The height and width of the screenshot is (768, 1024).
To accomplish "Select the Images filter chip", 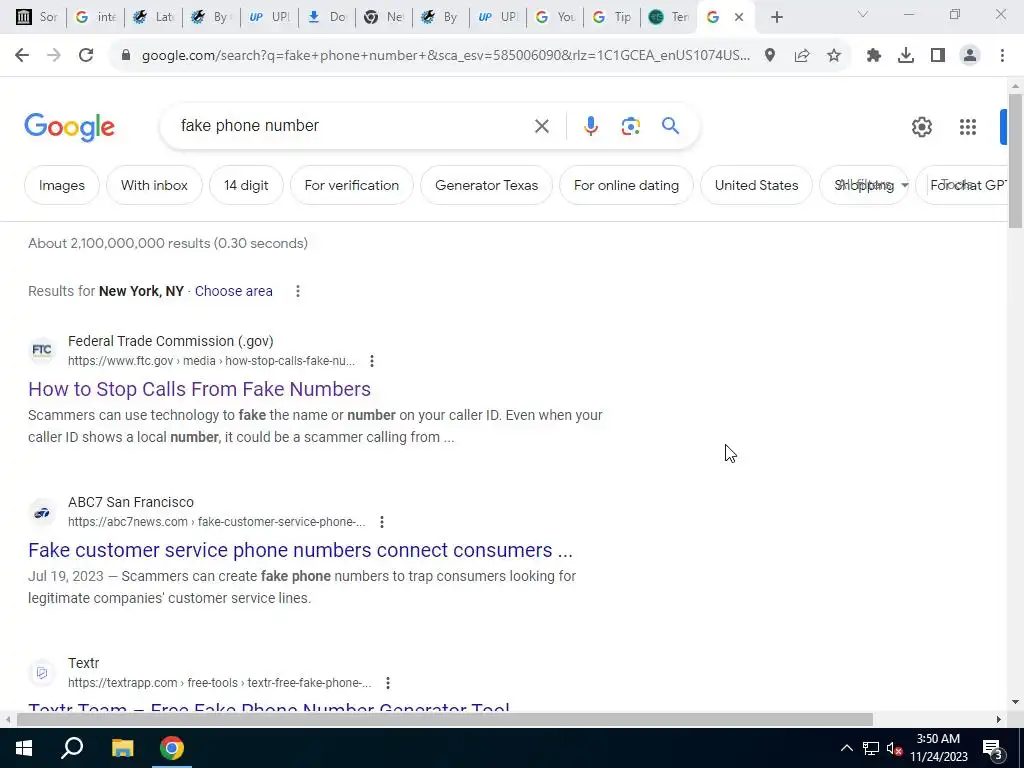I will point(62,185).
